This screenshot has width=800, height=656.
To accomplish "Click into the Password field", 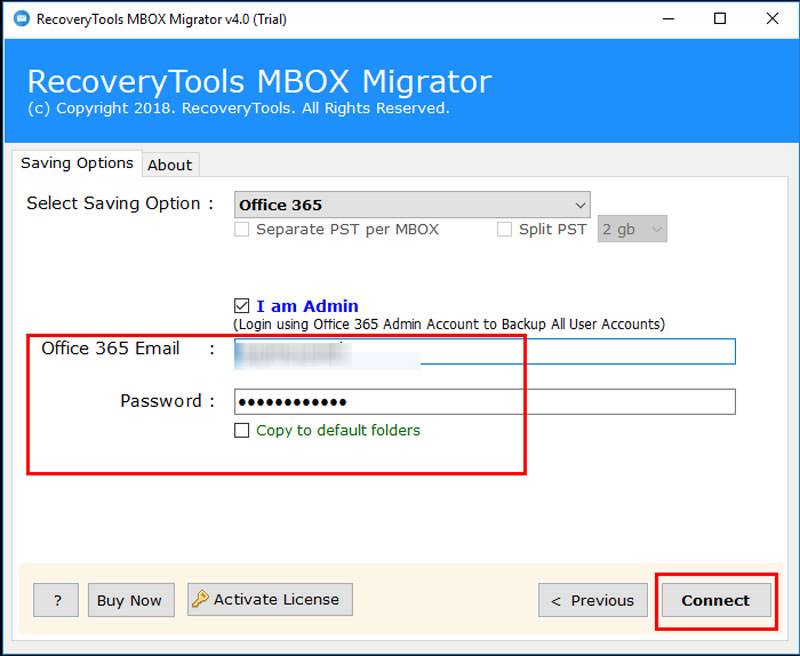I will pyautogui.click(x=485, y=402).
